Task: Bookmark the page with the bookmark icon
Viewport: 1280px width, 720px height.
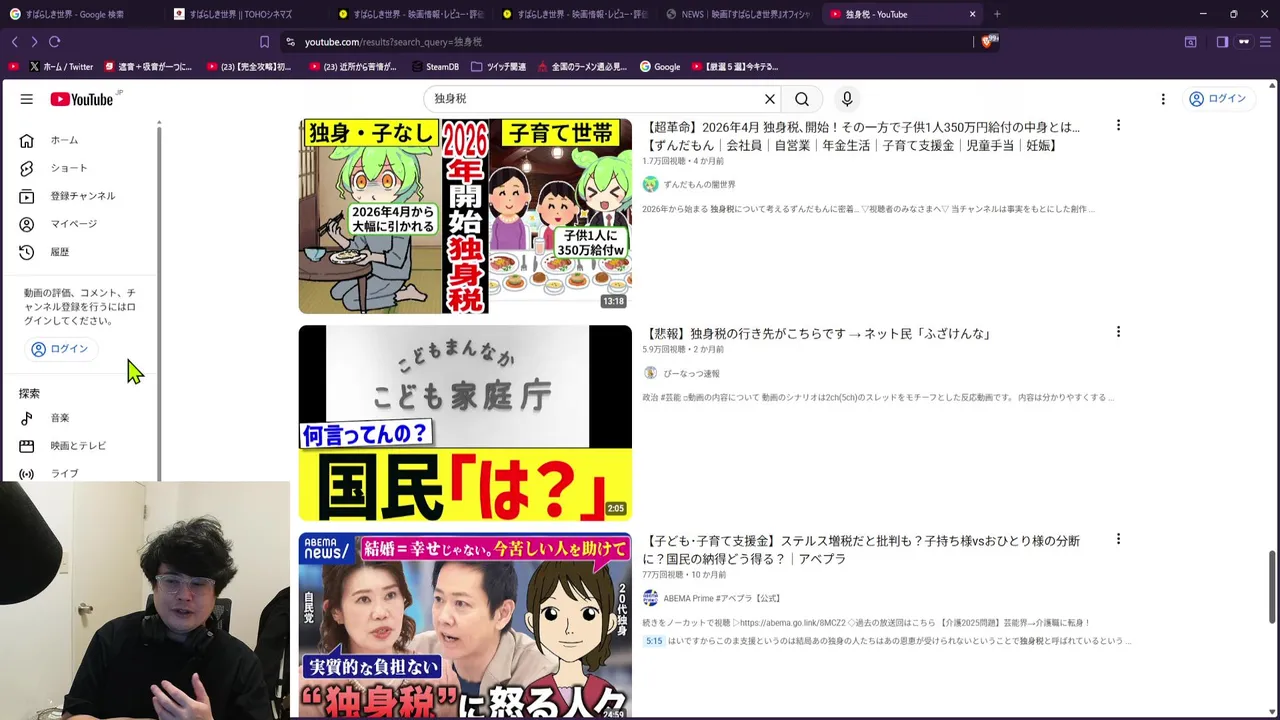Action: click(264, 42)
